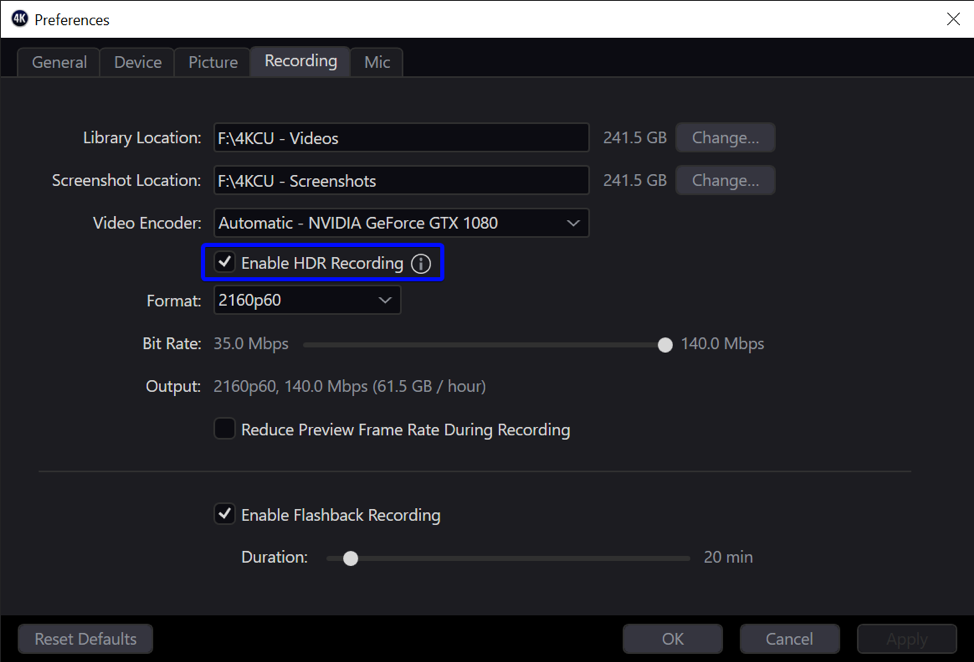Image resolution: width=974 pixels, height=662 pixels.
Task: Click the Output summary text
Action: coord(350,386)
